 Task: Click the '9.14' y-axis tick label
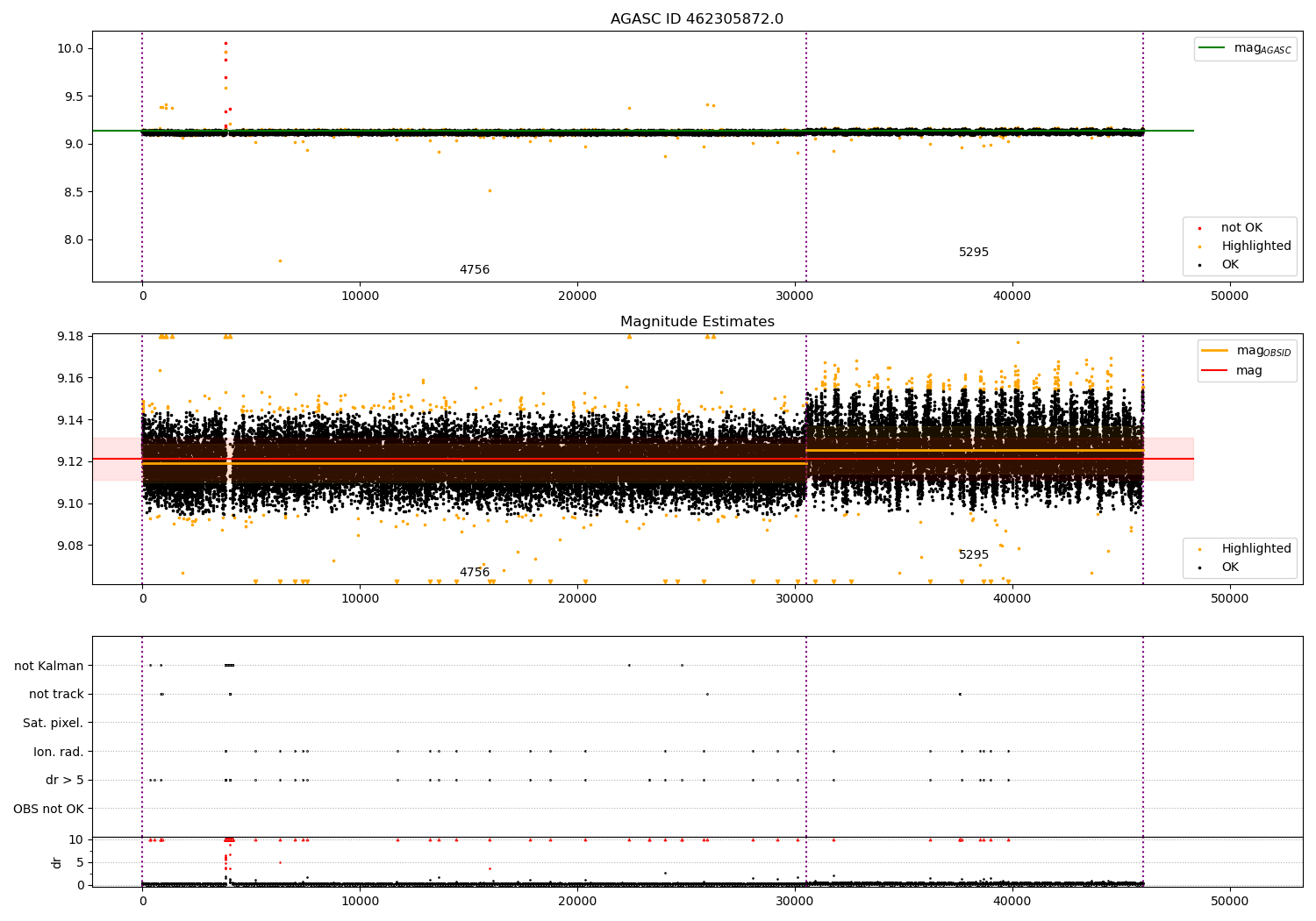tap(70, 420)
